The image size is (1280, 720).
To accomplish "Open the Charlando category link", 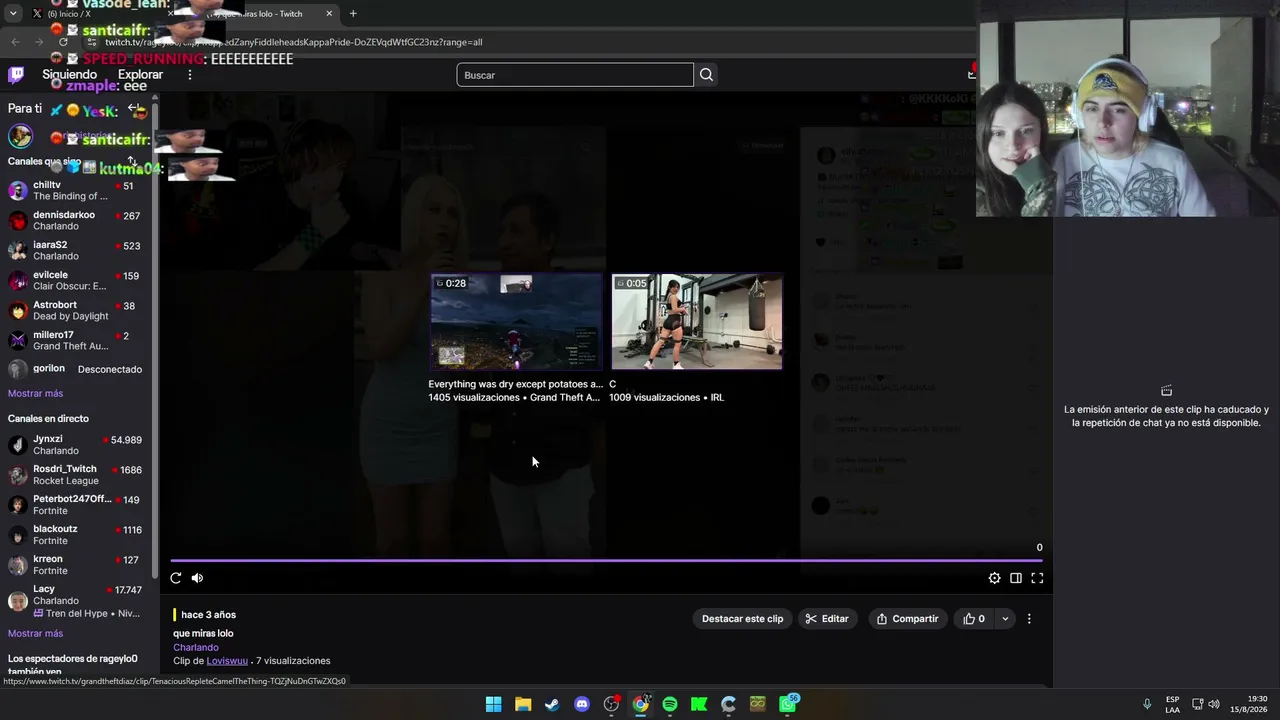I will [x=196, y=647].
